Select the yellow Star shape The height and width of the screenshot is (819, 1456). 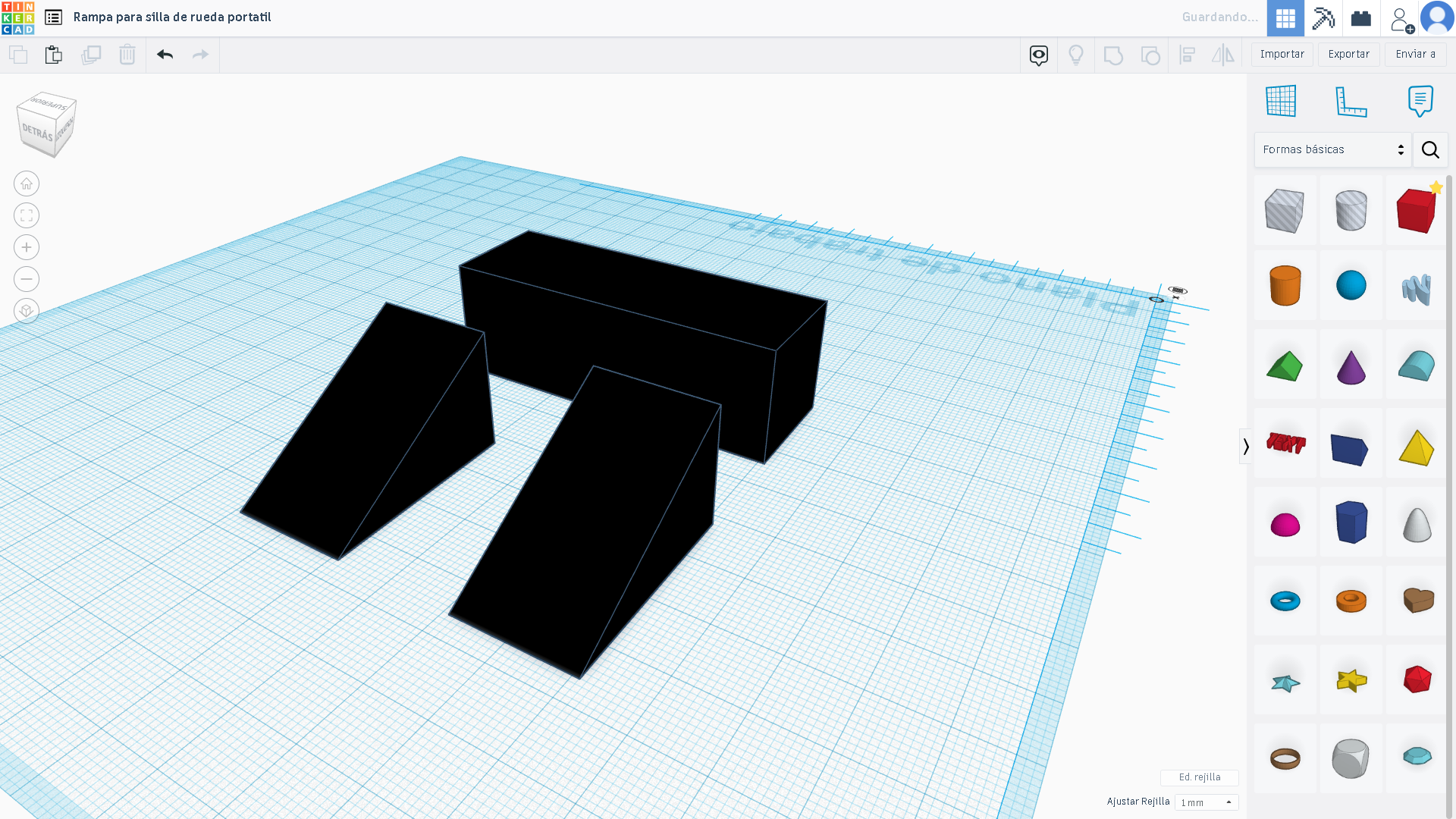point(1351,680)
